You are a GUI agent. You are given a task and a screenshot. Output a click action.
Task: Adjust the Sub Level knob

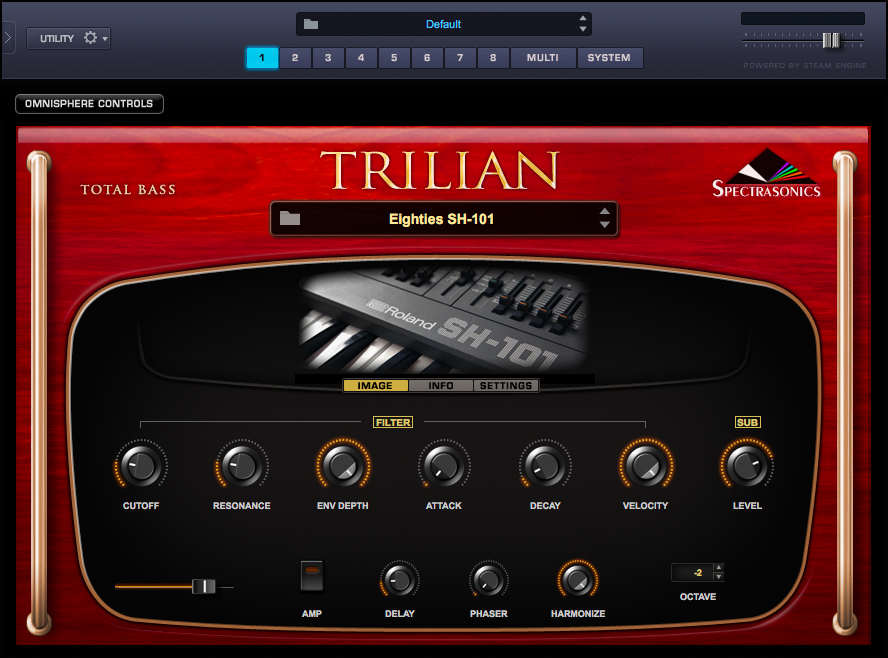[x=747, y=465]
